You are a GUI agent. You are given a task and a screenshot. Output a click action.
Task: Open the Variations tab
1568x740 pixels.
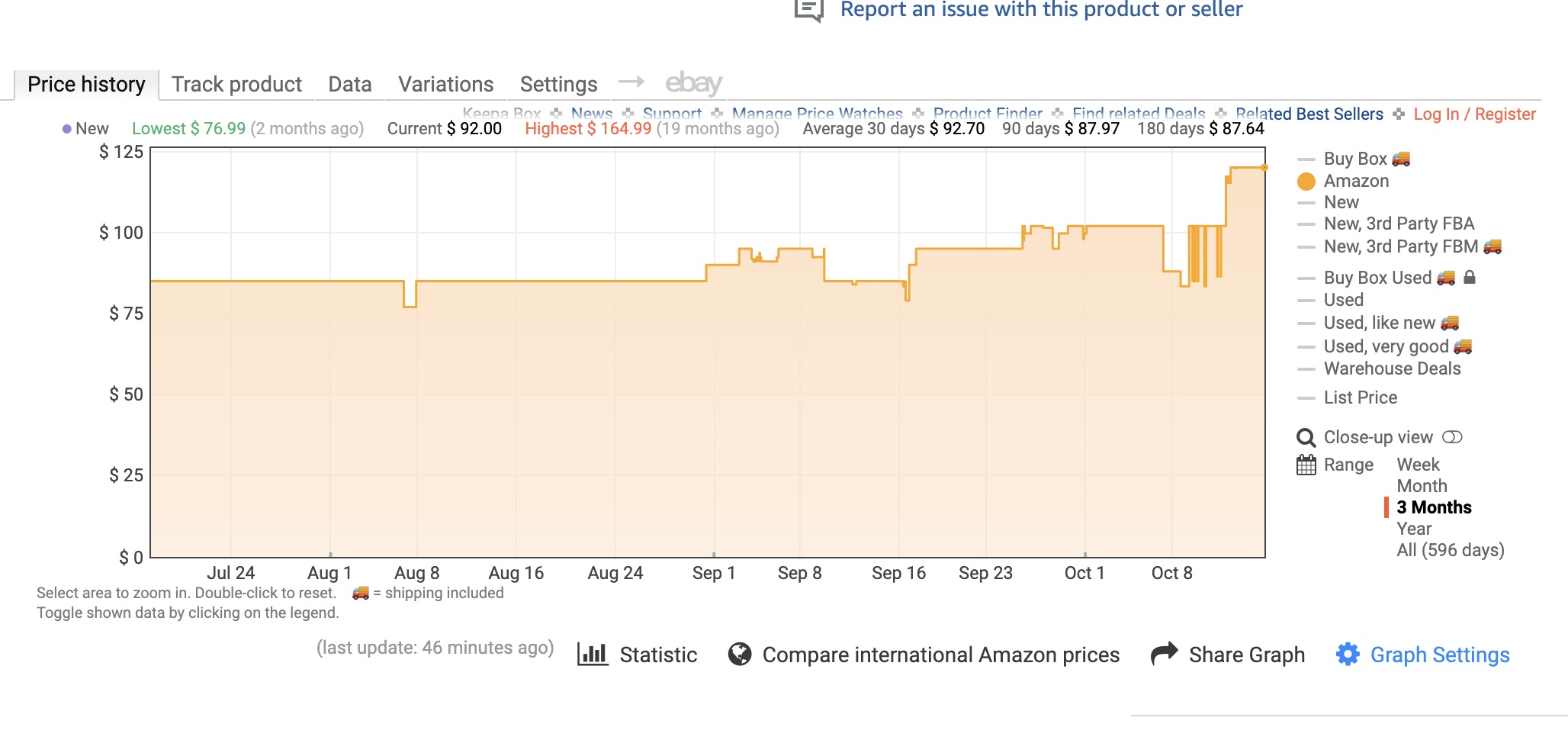click(445, 84)
